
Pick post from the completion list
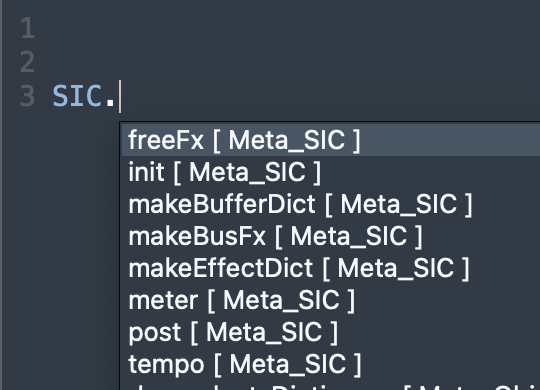pos(331,332)
